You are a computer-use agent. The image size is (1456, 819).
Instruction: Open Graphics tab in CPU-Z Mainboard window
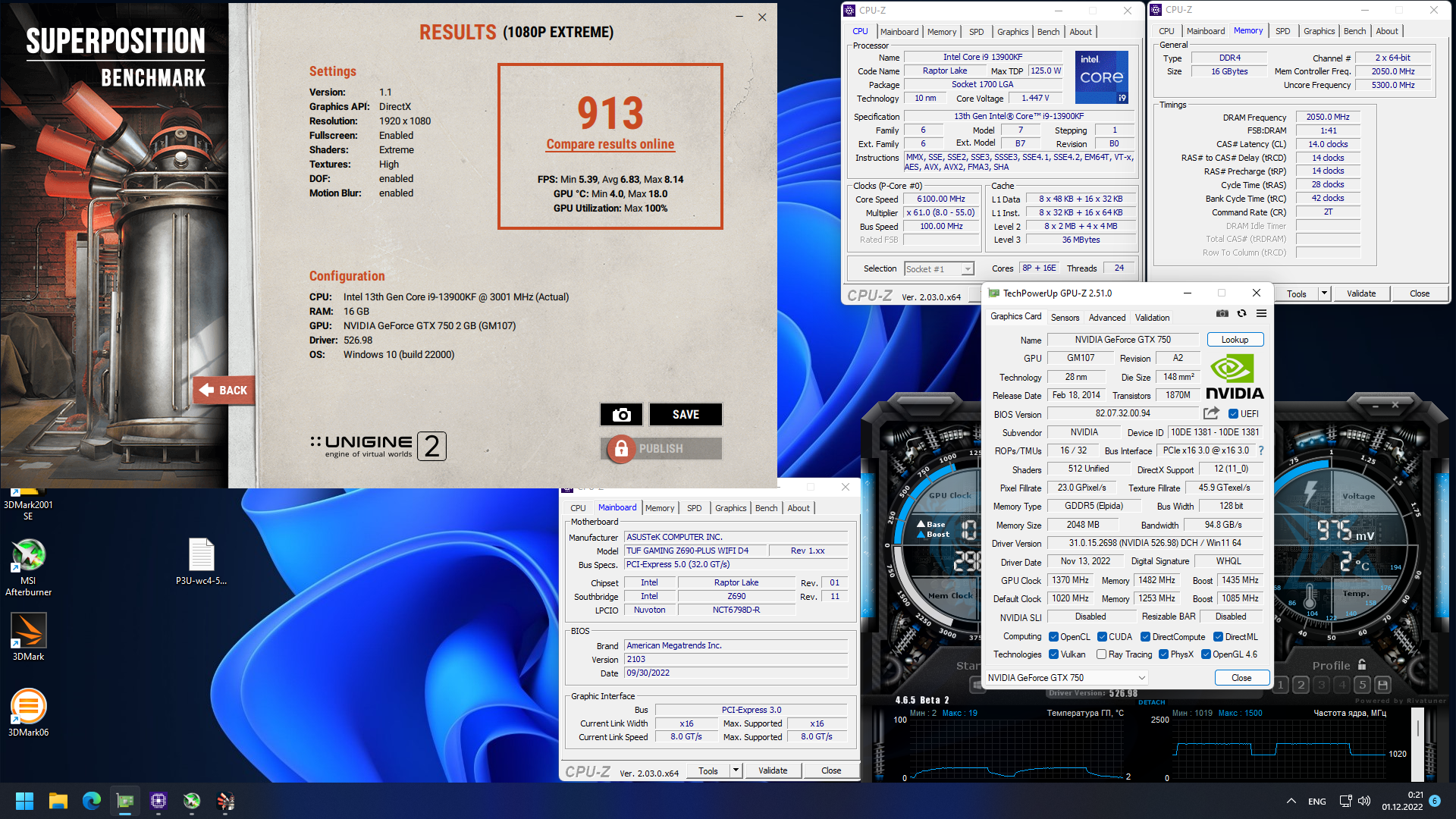tap(731, 508)
